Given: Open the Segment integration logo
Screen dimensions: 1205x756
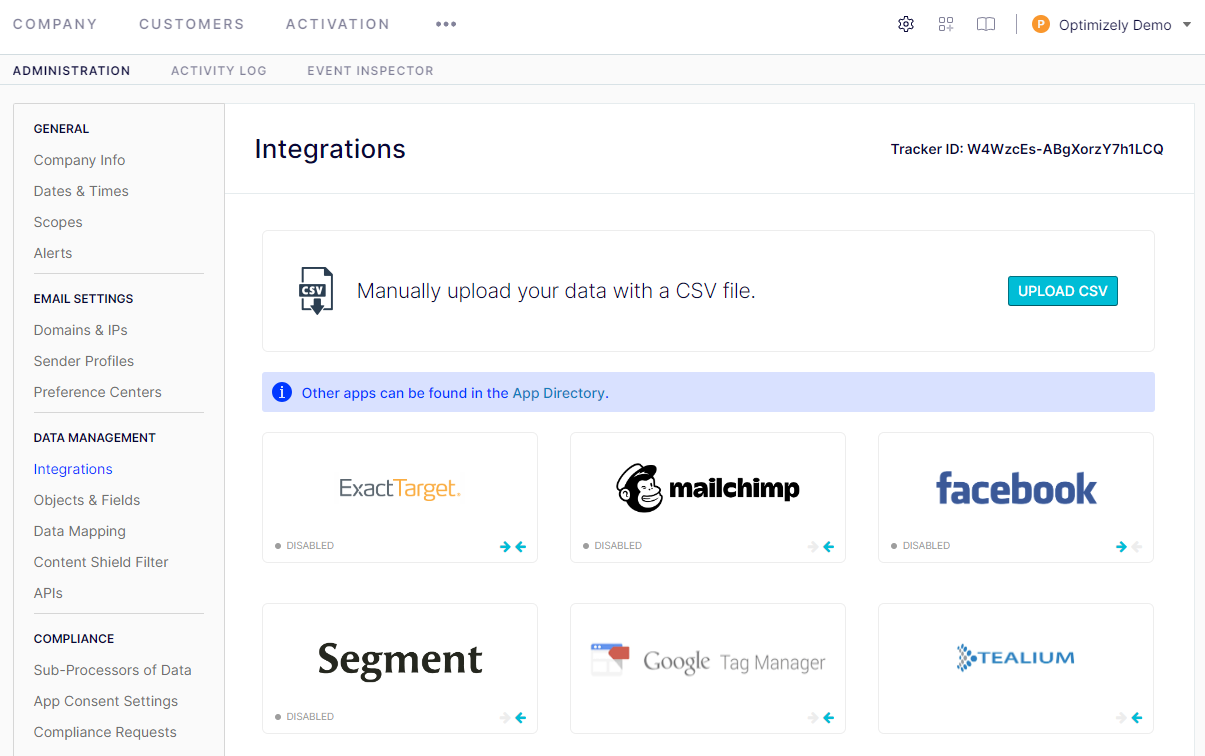Looking at the screenshot, I should [x=400, y=660].
